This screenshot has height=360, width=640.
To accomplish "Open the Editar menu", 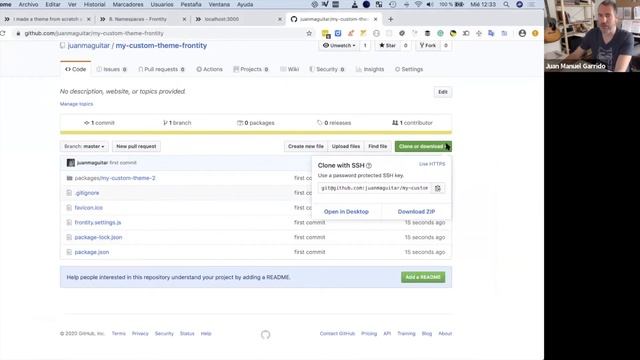I will [x=53, y=4].
